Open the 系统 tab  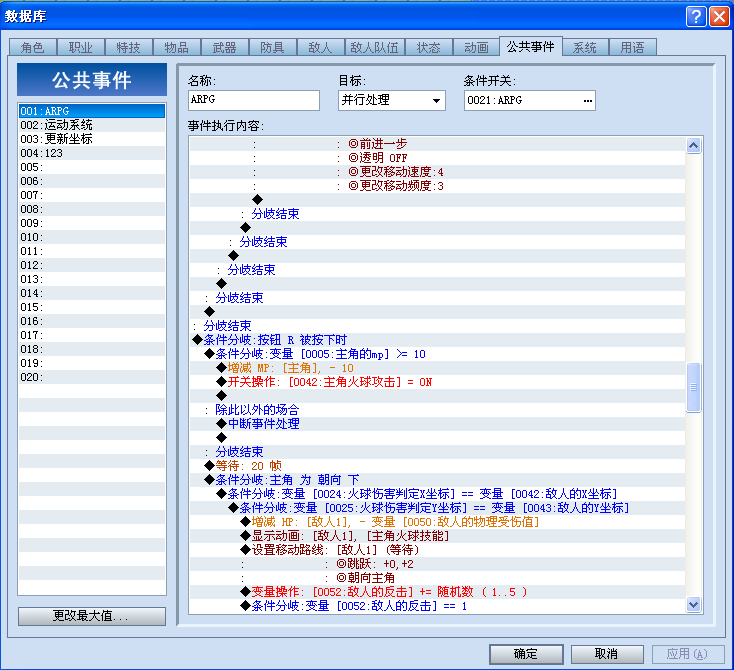(585, 47)
